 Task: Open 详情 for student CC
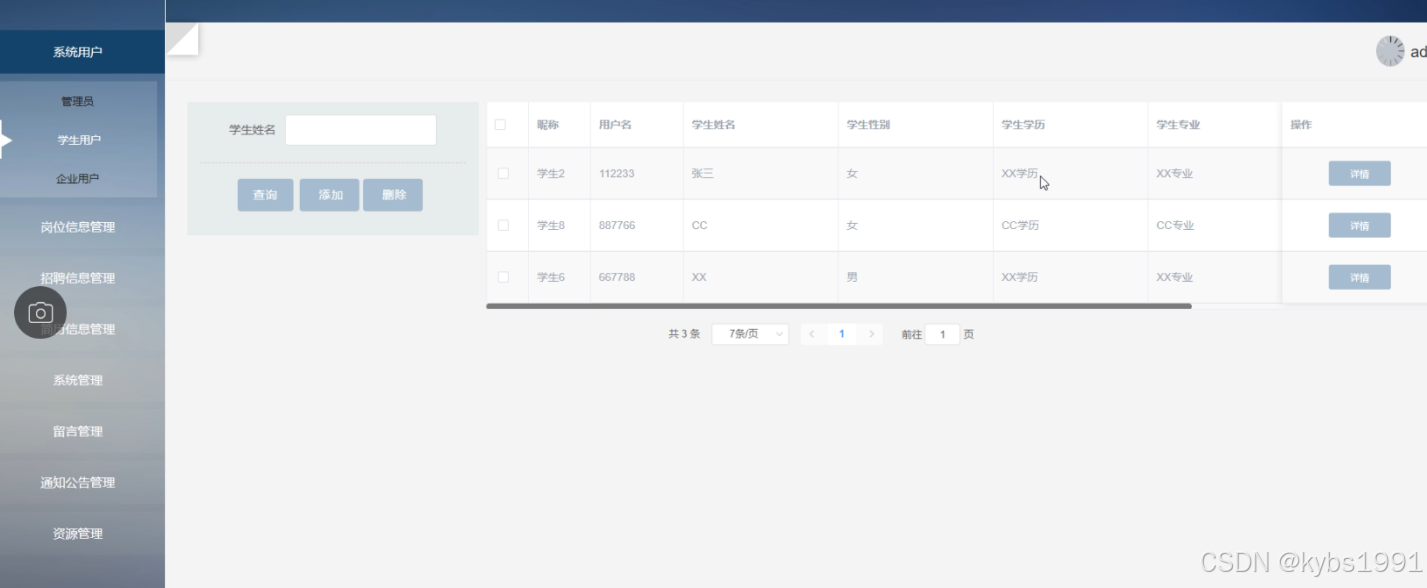tap(1359, 225)
